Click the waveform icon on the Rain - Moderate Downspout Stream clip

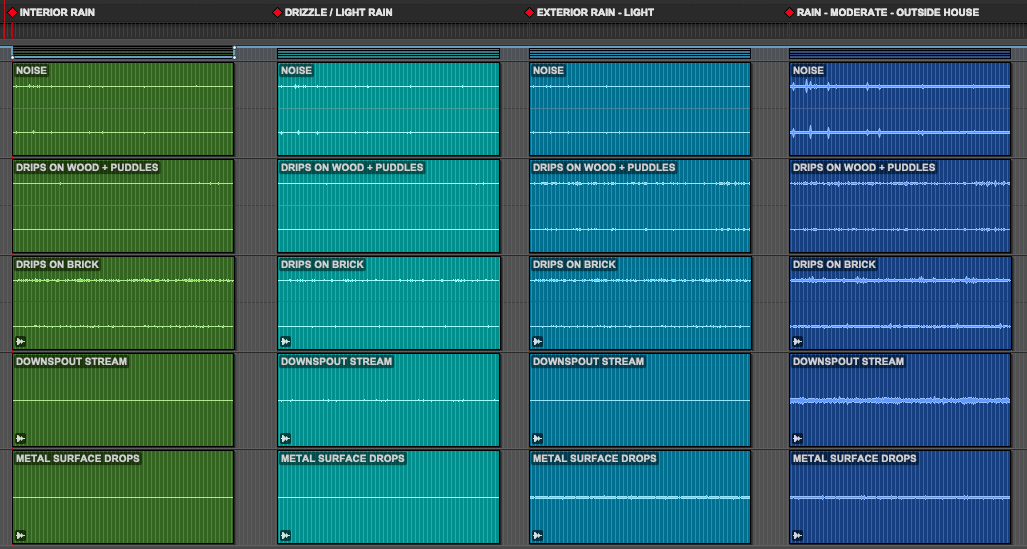coord(797,438)
